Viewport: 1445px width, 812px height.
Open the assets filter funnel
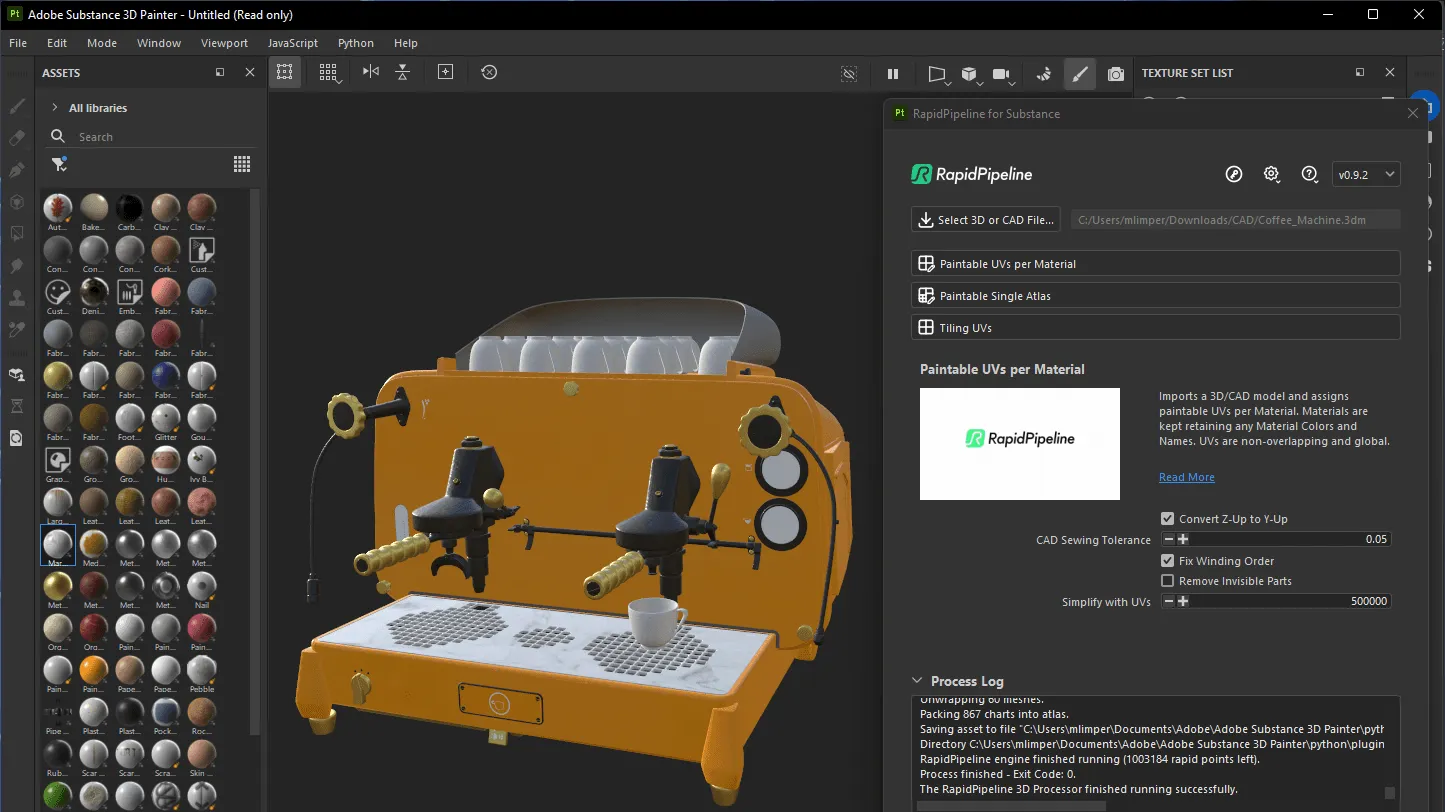coord(58,164)
